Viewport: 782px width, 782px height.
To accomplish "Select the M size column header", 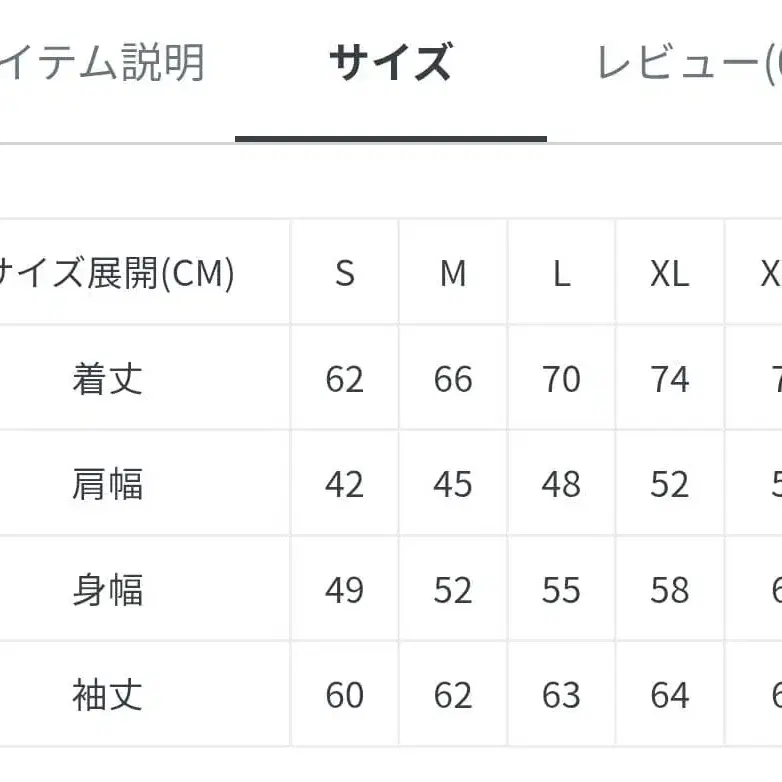I will pos(453,273).
